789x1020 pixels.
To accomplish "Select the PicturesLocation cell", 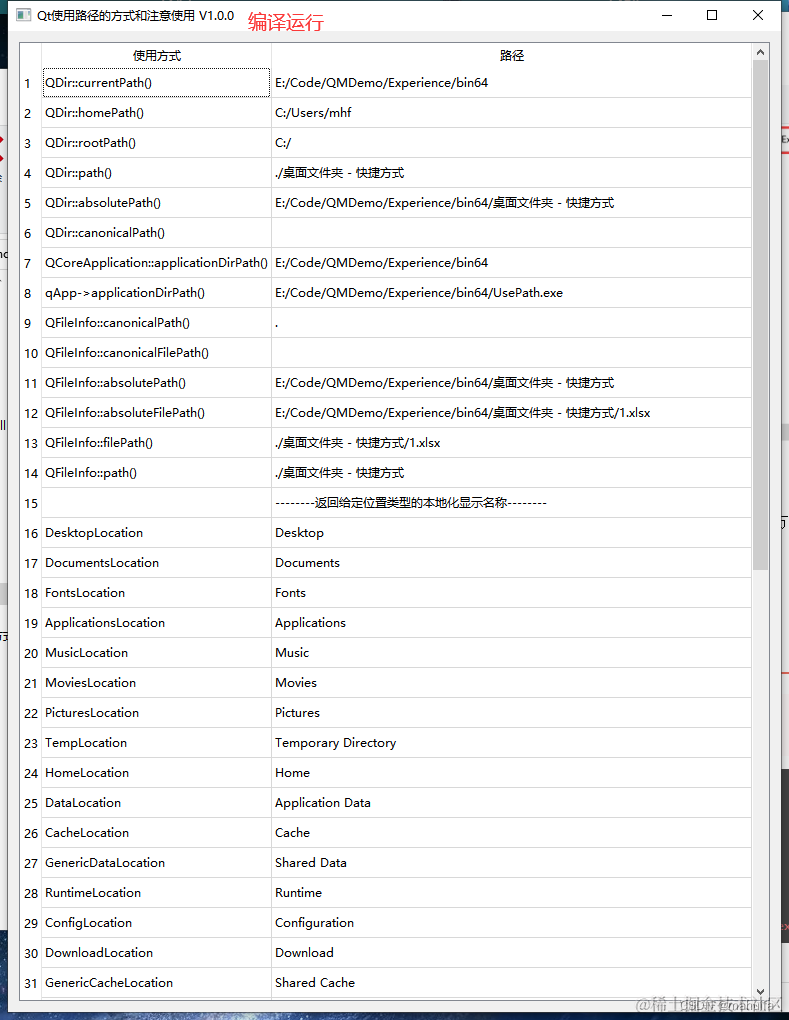I will coord(157,712).
